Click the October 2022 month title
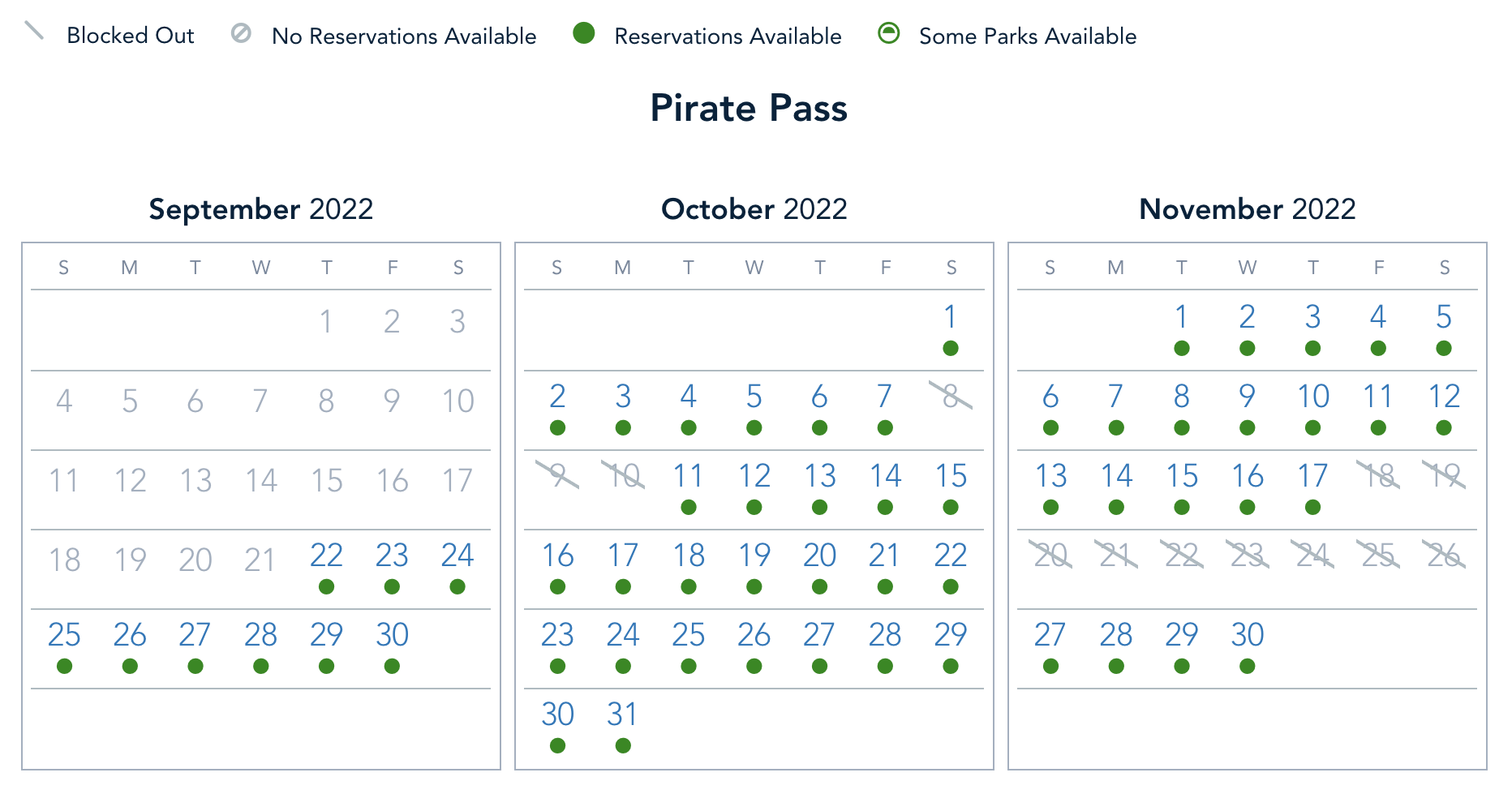 click(754, 209)
